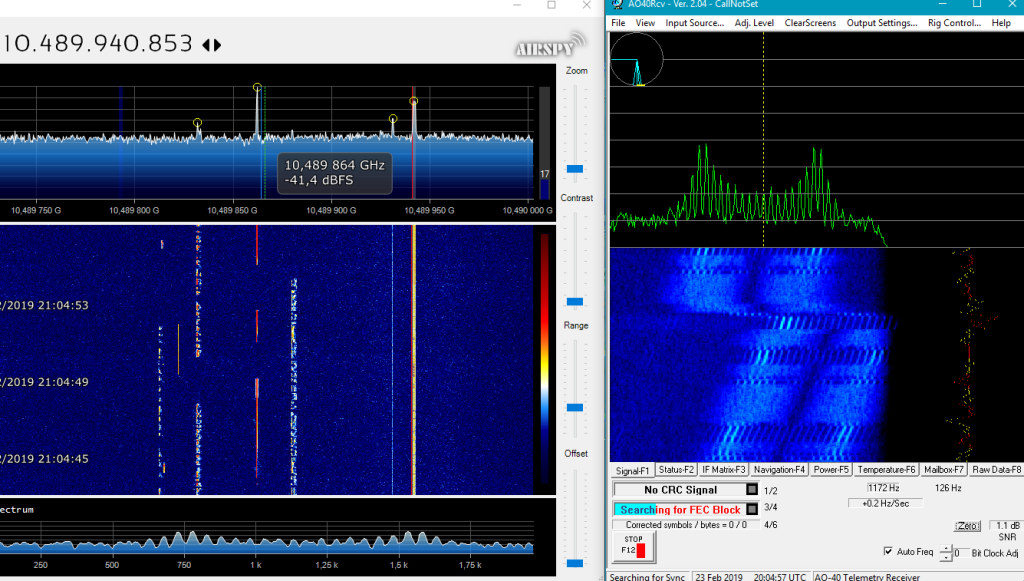The image size is (1024, 581).
Task: Click the 1.1 dB SNR value
Action: (1006, 526)
